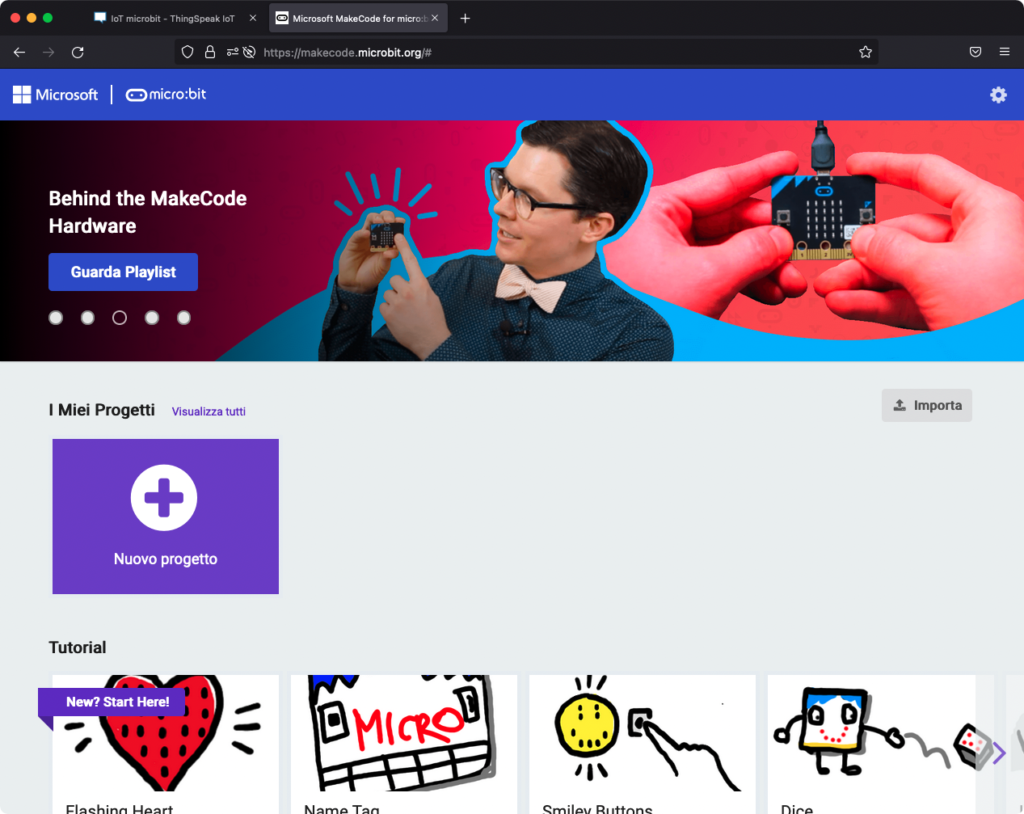Select the last carousel dot
Image resolution: width=1024 pixels, height=814 pixels.
point(184,318)
